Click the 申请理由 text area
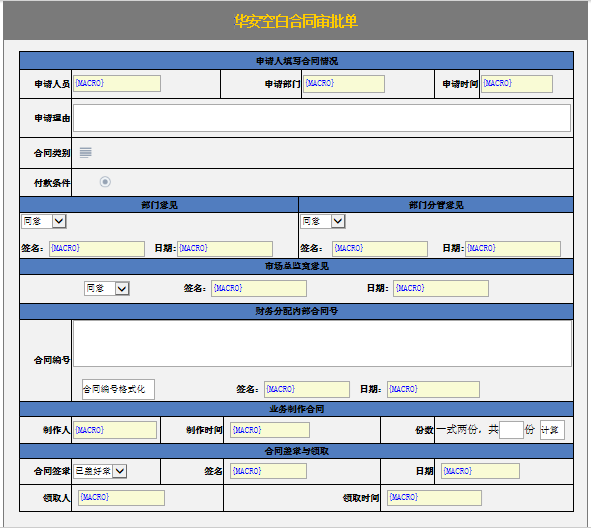The height and width of the screenshot is (532, 591). [322, 118]
